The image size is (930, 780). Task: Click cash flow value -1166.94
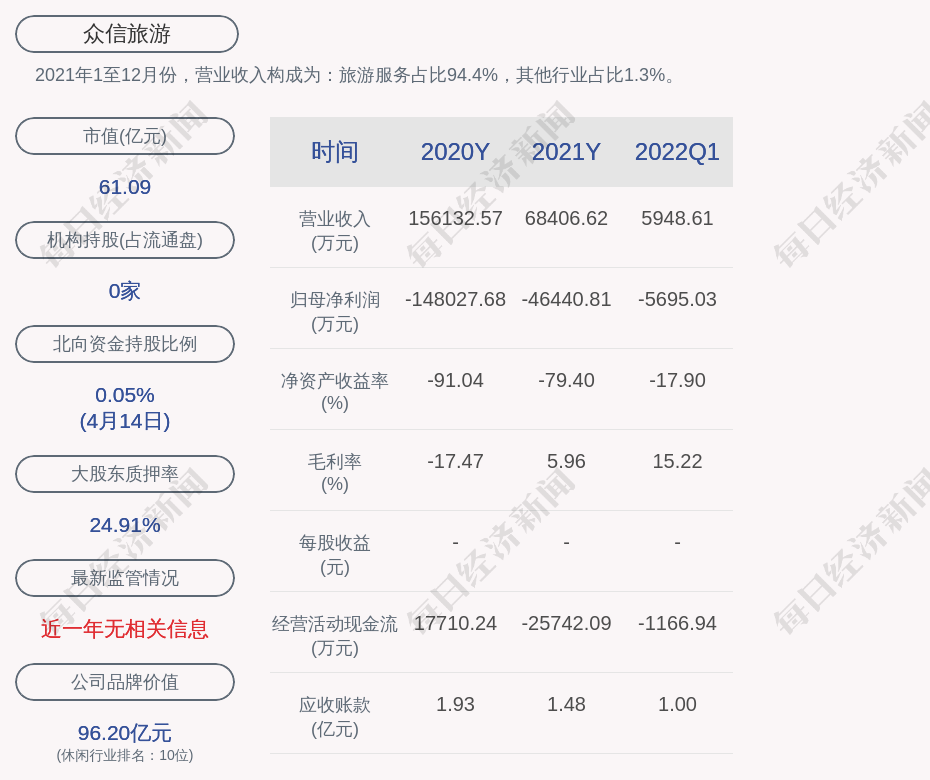[677, 623]
